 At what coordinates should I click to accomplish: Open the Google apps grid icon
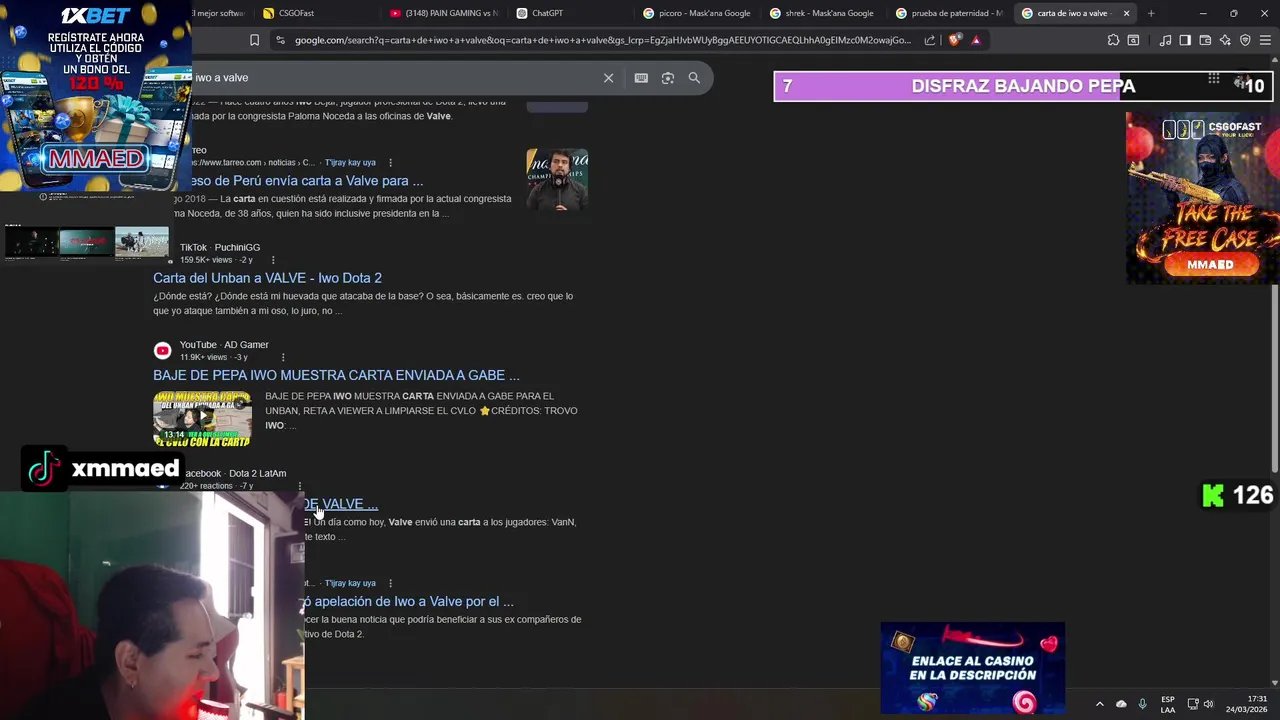point(1213,78)
